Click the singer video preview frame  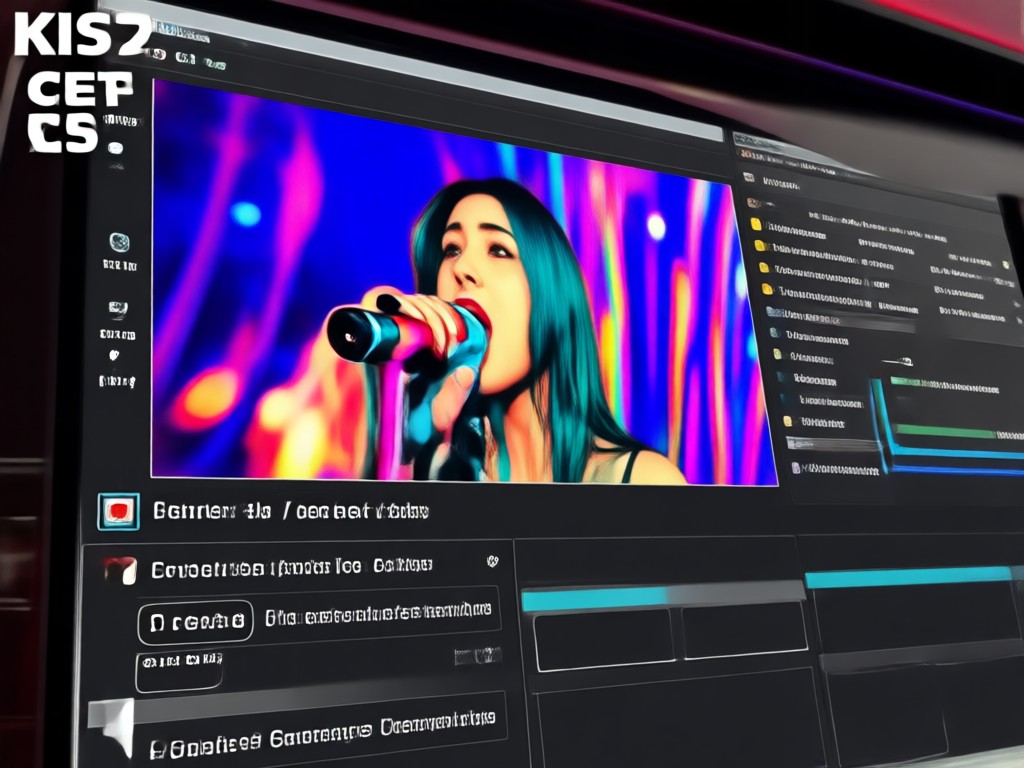tap(464, 282)
